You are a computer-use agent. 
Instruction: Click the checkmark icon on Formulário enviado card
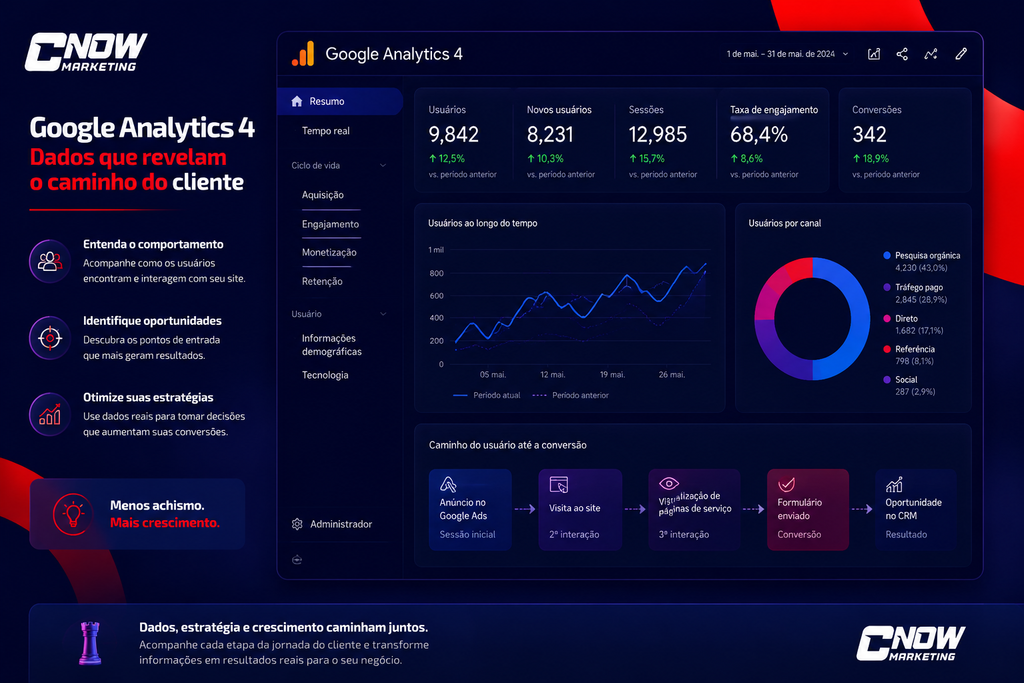786,484
